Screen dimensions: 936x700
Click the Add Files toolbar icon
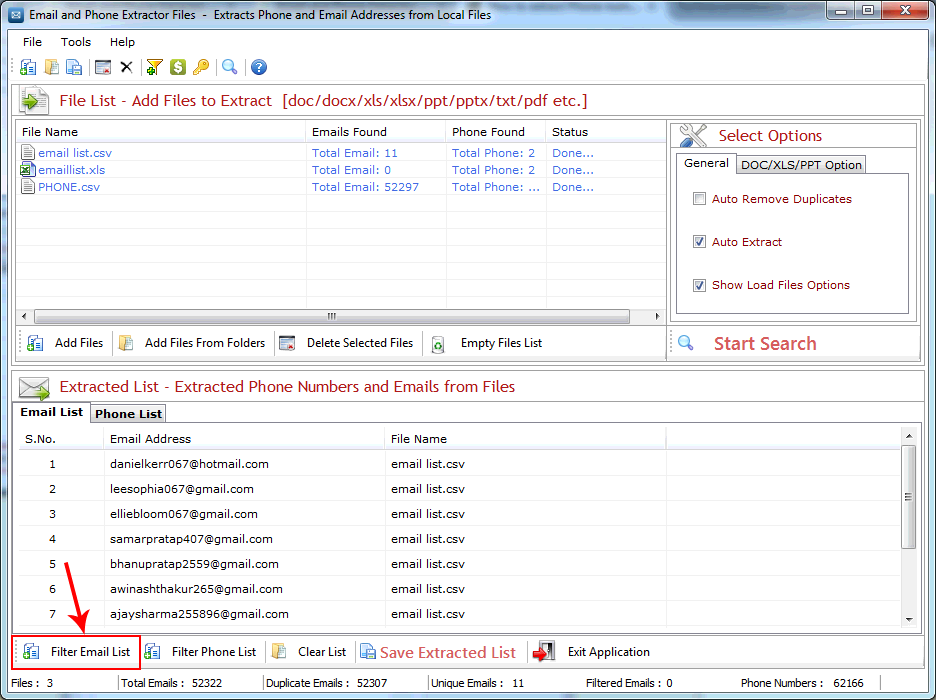click(28, 67)
